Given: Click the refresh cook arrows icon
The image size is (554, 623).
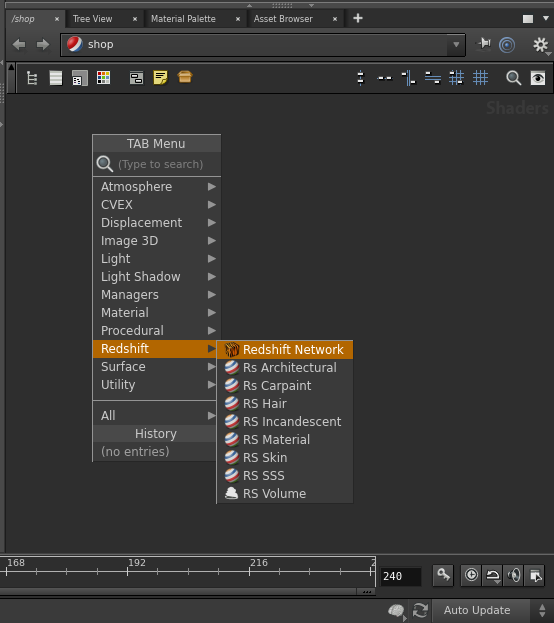Looking at the screenshot, I should point(420,610).
